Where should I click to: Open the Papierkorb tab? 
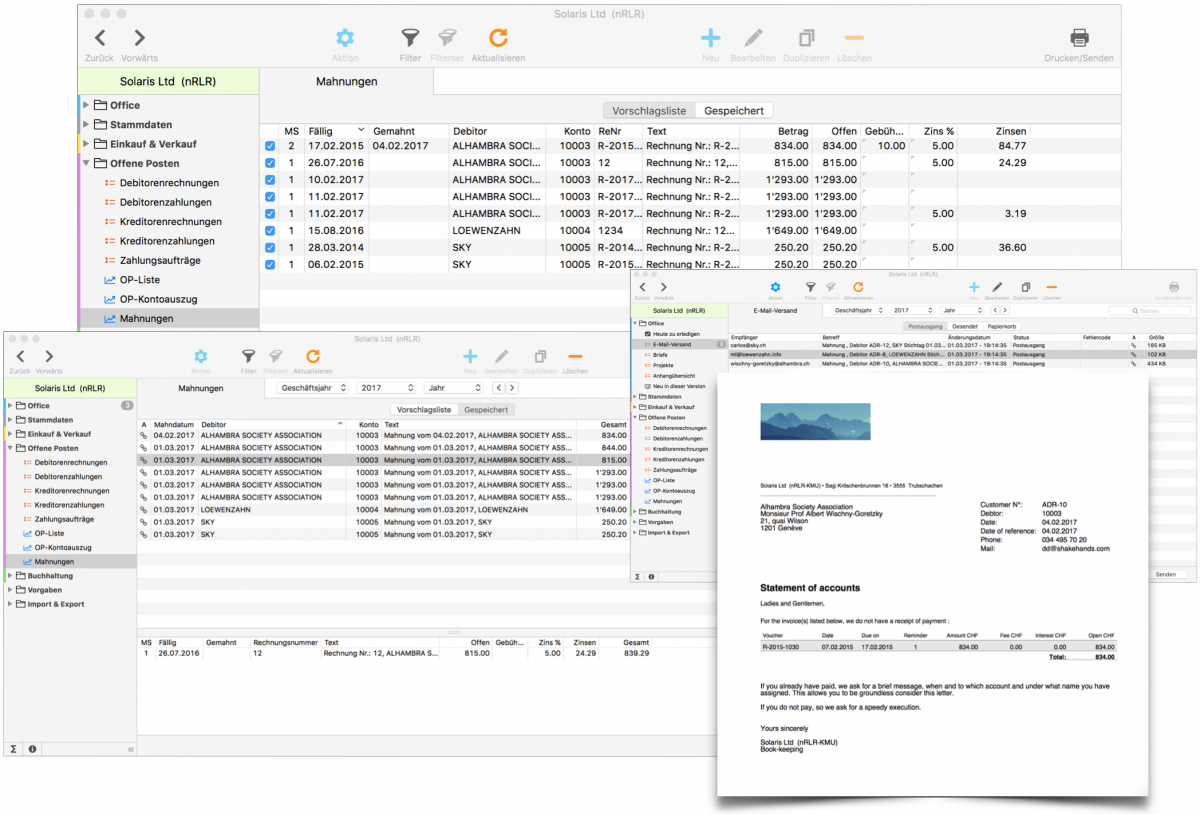point(1002,326)
